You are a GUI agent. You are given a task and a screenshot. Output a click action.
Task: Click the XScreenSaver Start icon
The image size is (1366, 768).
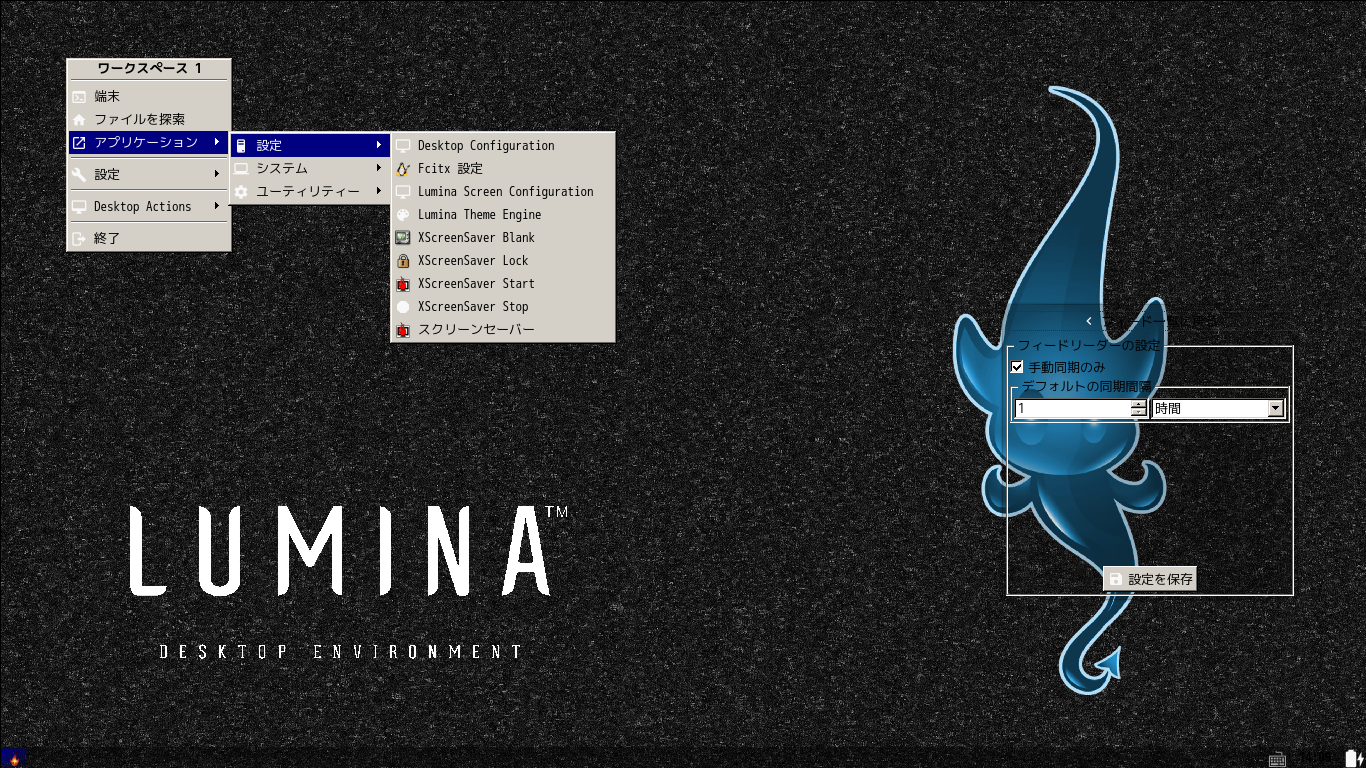[403, 284]
